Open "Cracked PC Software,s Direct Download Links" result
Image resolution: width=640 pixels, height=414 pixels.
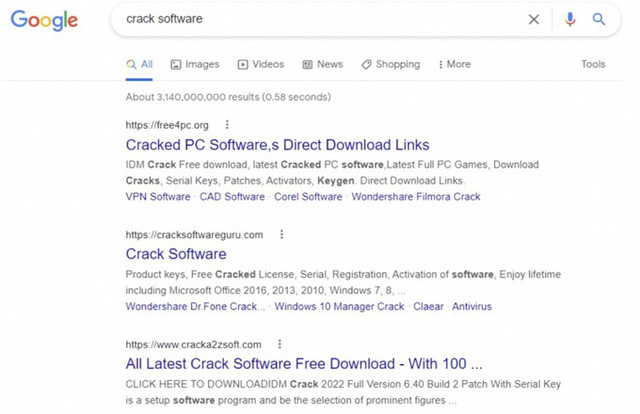tap(277, 145)
